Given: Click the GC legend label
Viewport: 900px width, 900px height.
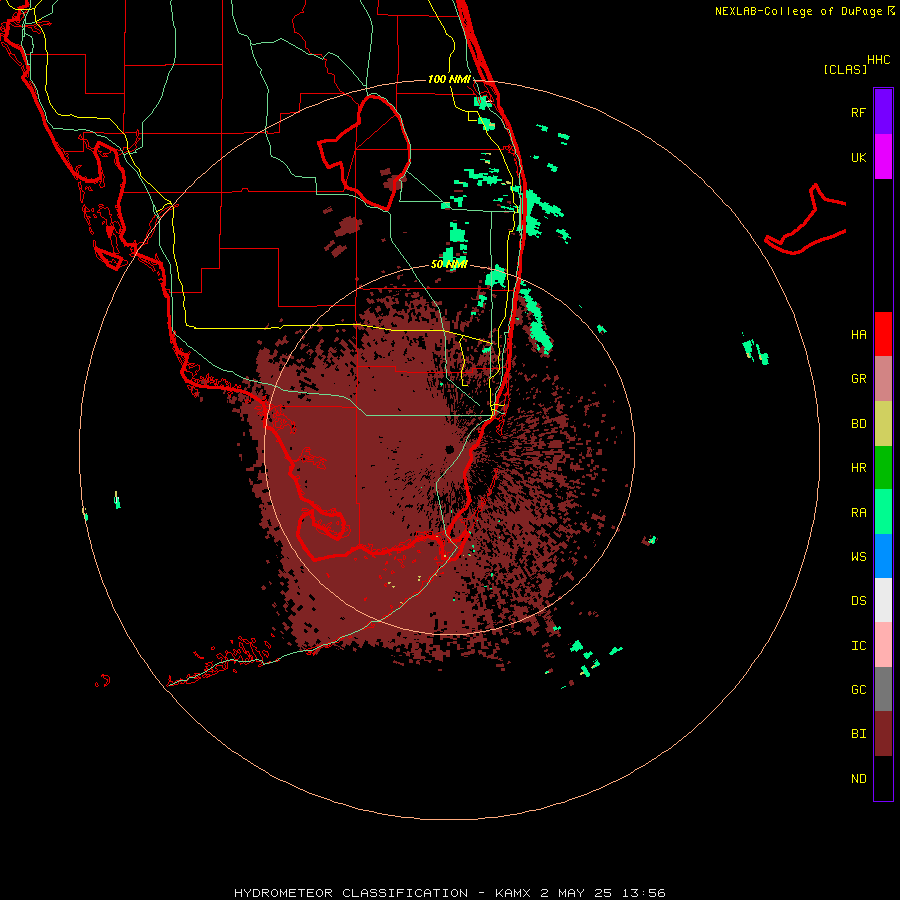Looking at the screenshot, I should pos(858,690).
